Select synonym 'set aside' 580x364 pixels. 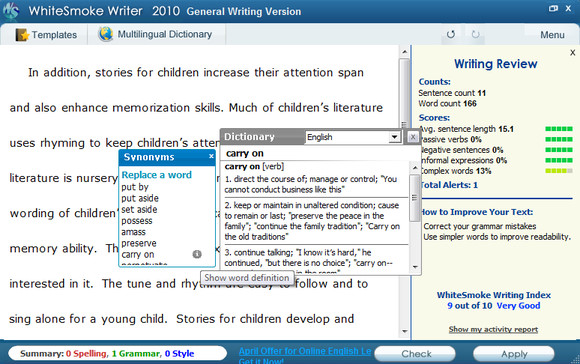point(139,209)
